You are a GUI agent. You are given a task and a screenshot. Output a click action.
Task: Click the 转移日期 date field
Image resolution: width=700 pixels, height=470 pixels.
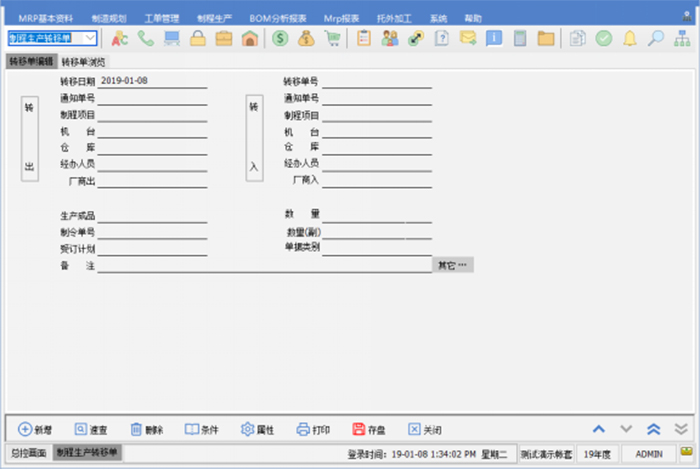point(152,81)
